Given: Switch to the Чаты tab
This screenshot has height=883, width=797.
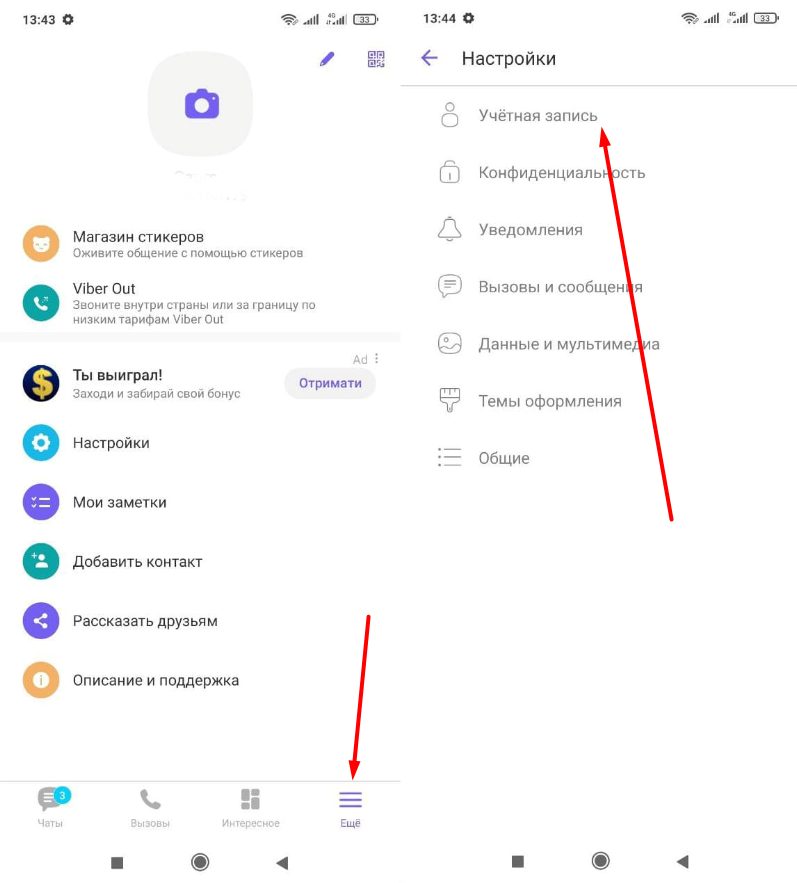Looking at the screenshot, I should click(50, 808).
